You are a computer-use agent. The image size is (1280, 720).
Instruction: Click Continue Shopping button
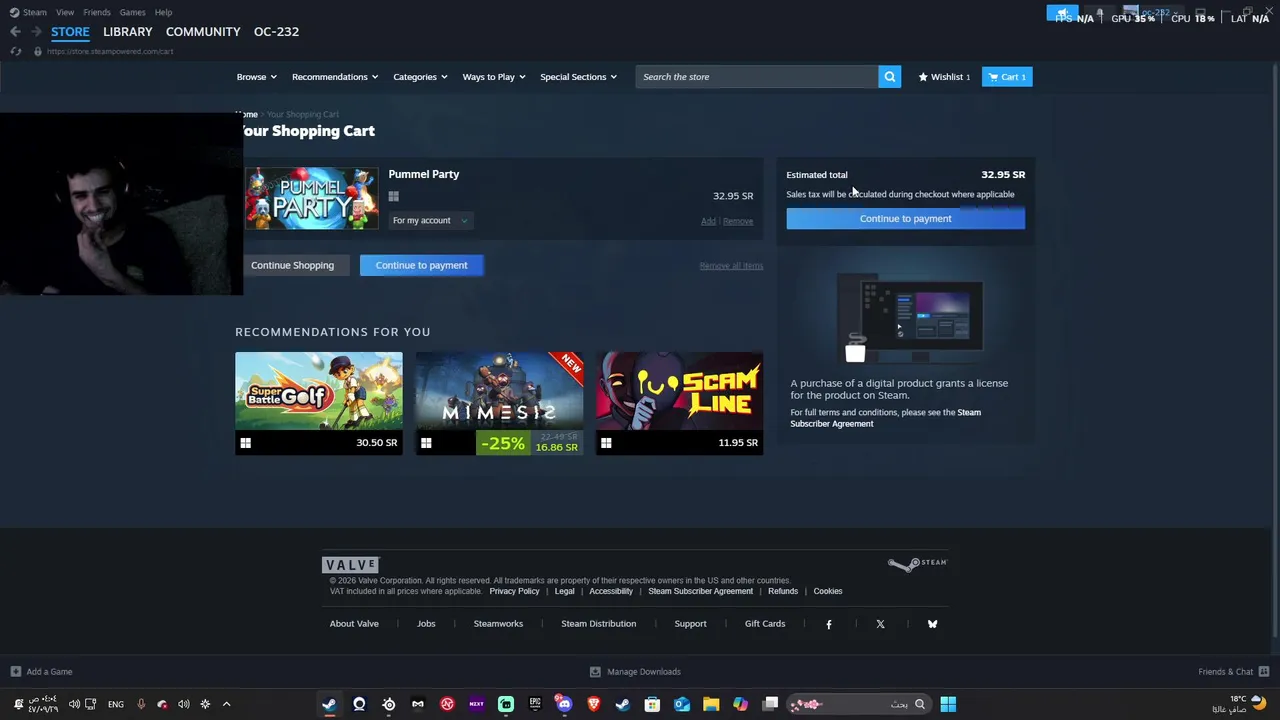[x=292, y=265]
